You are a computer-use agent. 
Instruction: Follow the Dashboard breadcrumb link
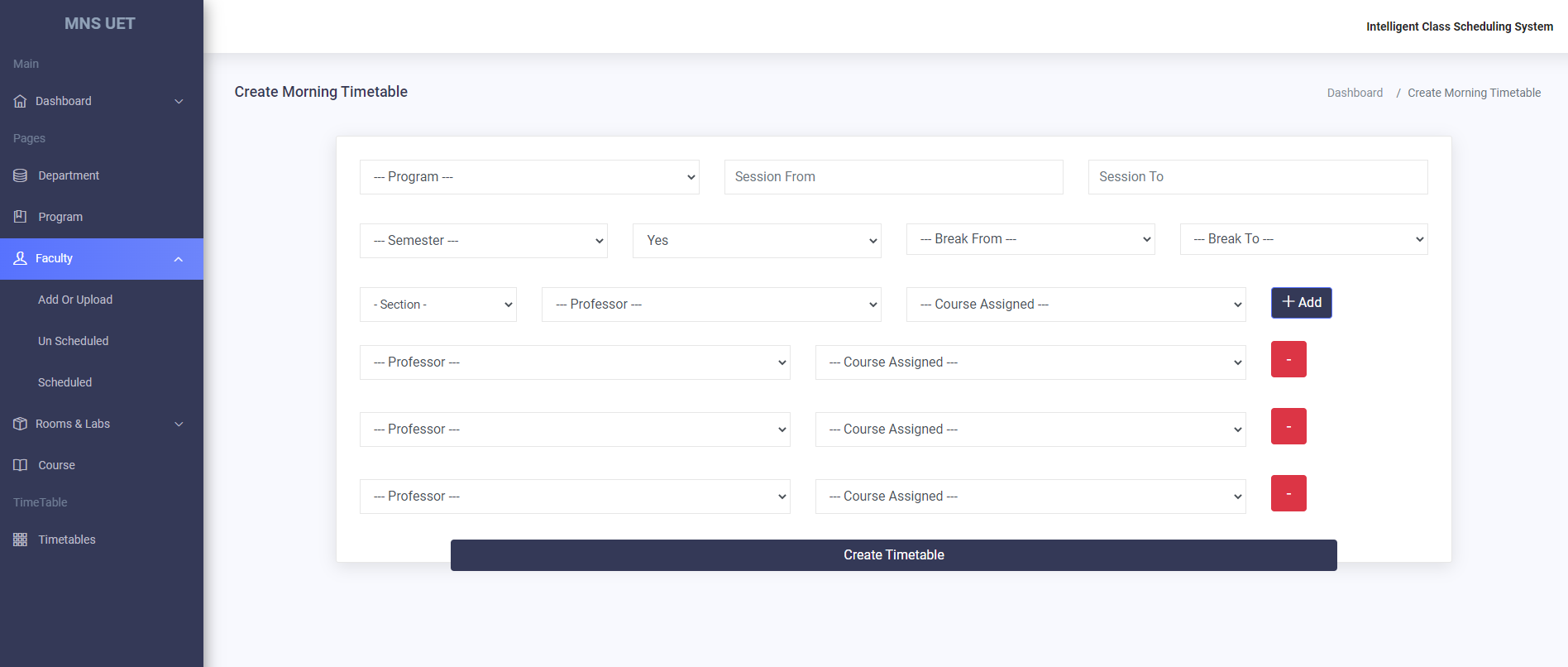pos(1354,93)
